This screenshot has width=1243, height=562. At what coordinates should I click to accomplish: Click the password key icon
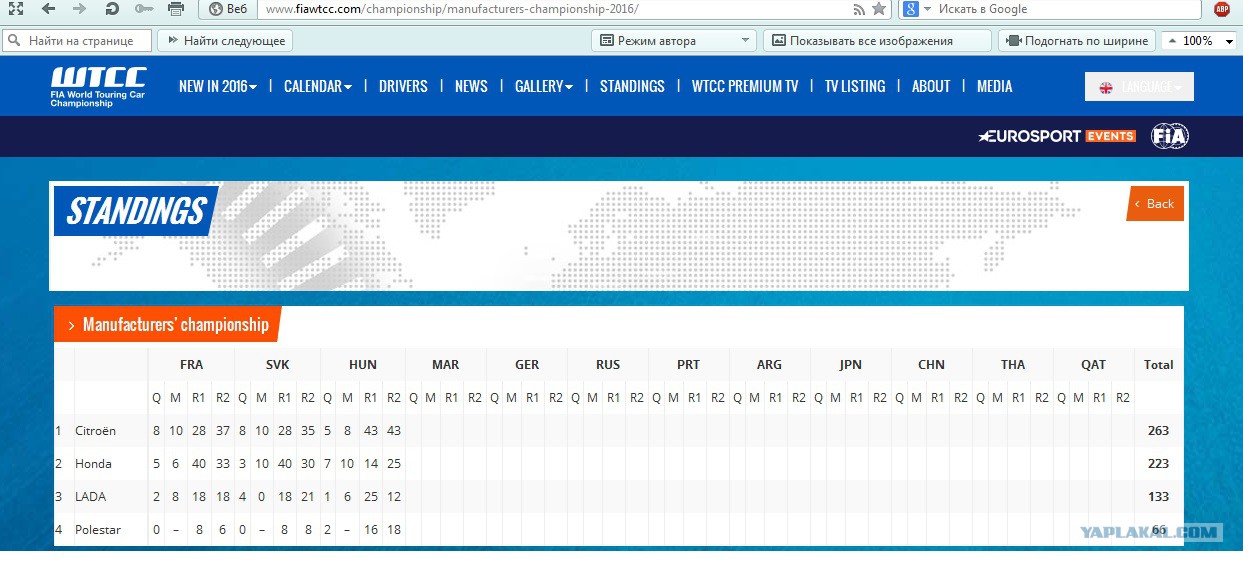coord(144,9)
